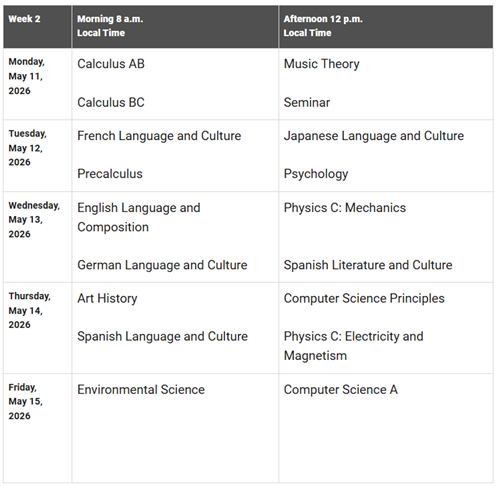Click Art History on Thursday
The width and height of the screenshot is (500, 487).
pos(107,299)
